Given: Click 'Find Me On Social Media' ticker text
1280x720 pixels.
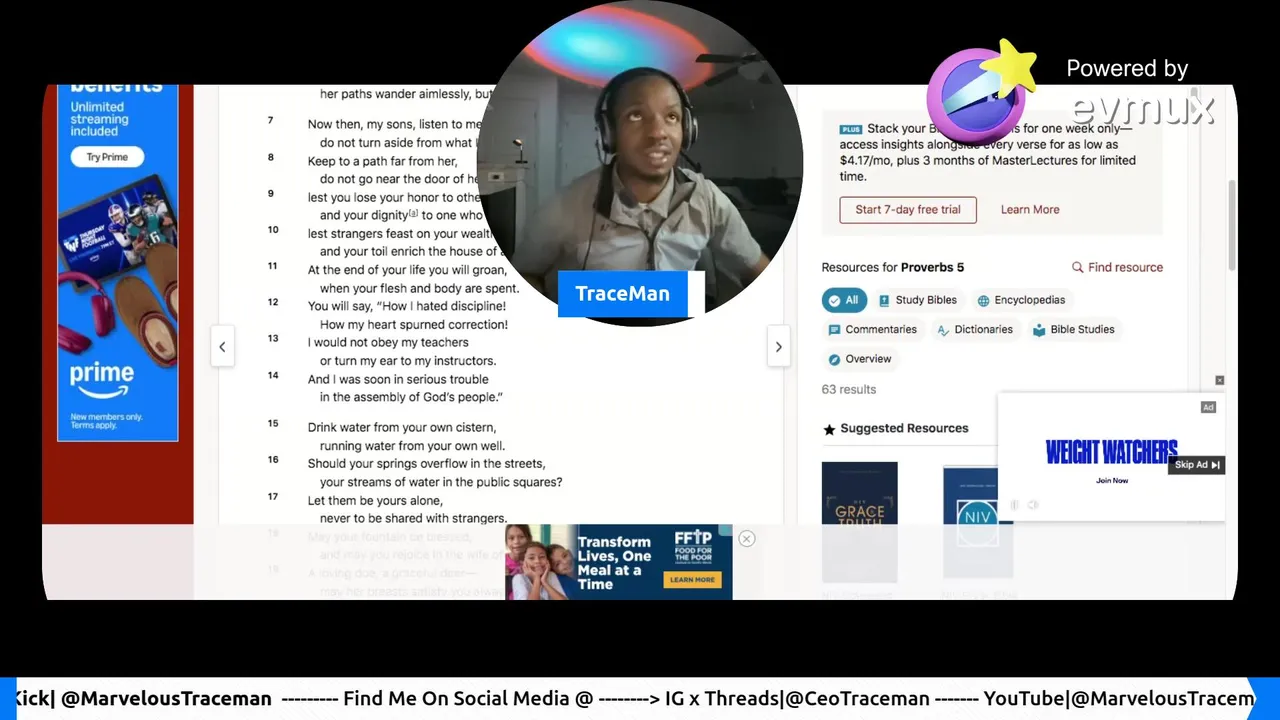Looking at the screenshot, I should click(468, 699).
